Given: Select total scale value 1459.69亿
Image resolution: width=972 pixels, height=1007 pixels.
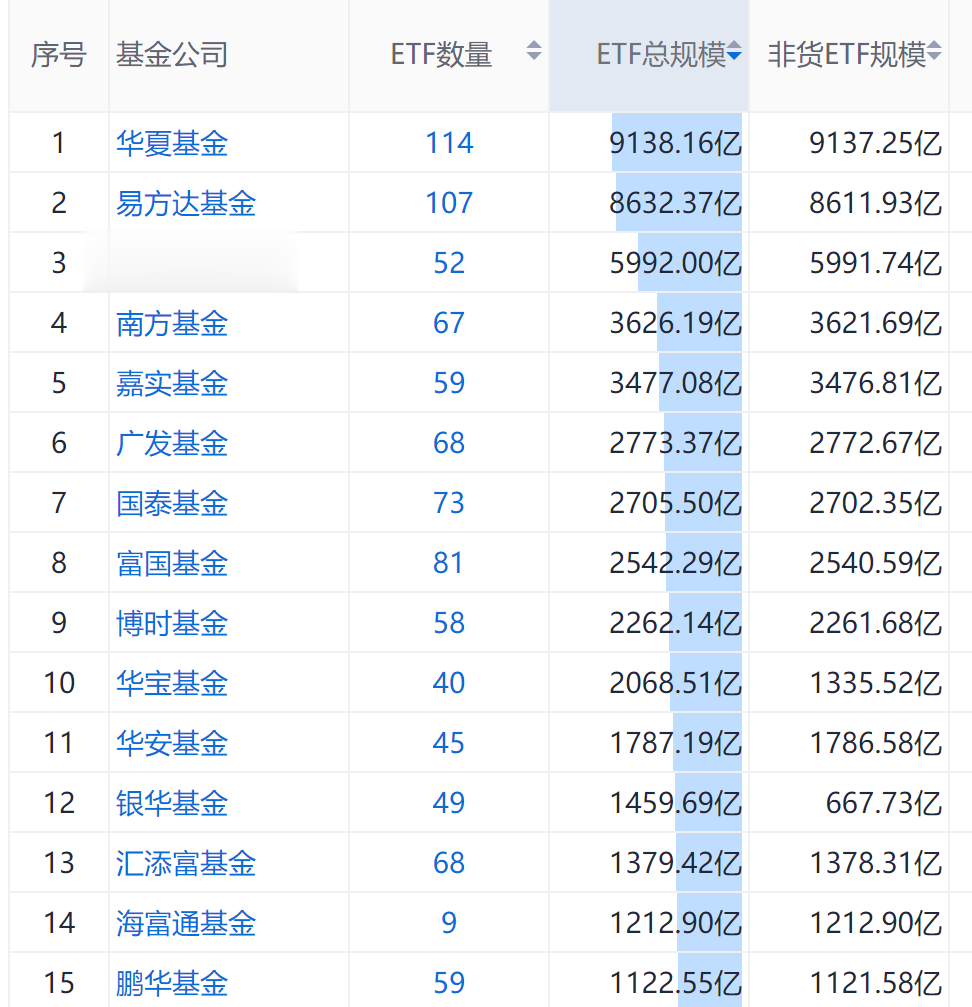Looking at the screenshot, I should point(675,803).
